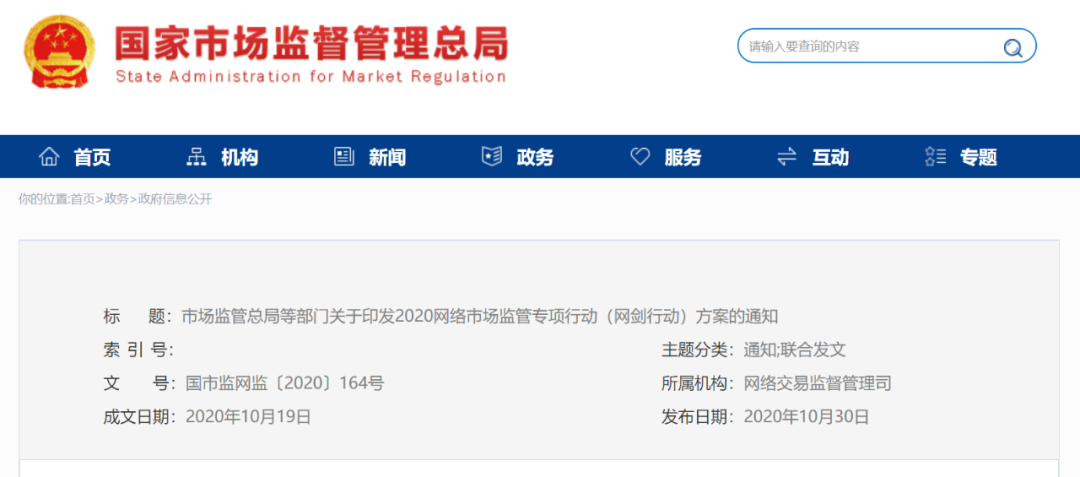Open the 首页 navigation menu
1080x477 pixels.
pos(92,158)
